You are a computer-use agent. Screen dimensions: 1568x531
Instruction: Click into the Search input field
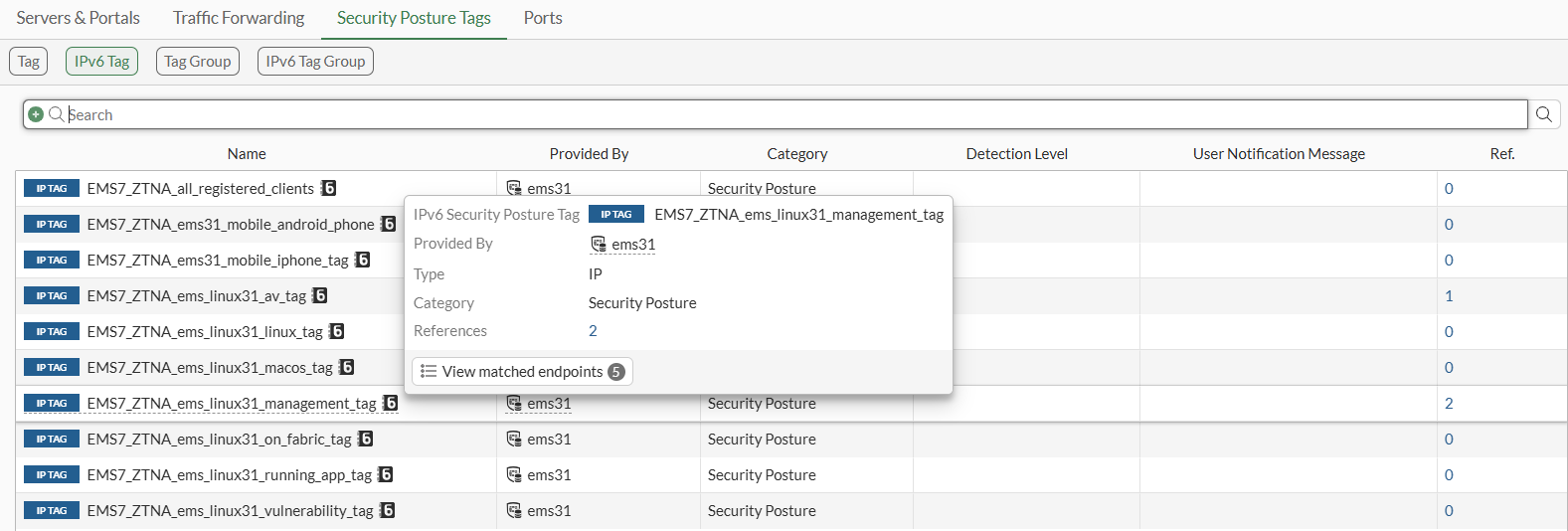coord(795,114)
